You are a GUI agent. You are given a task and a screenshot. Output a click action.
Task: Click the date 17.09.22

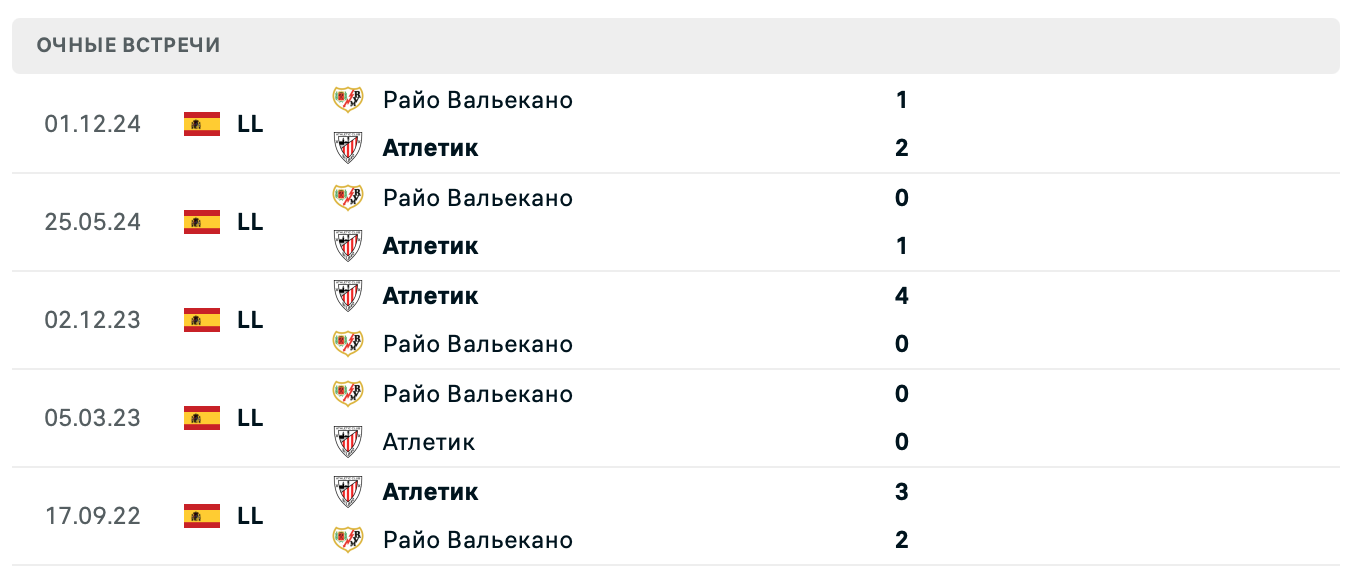click(x=93, y=516)
